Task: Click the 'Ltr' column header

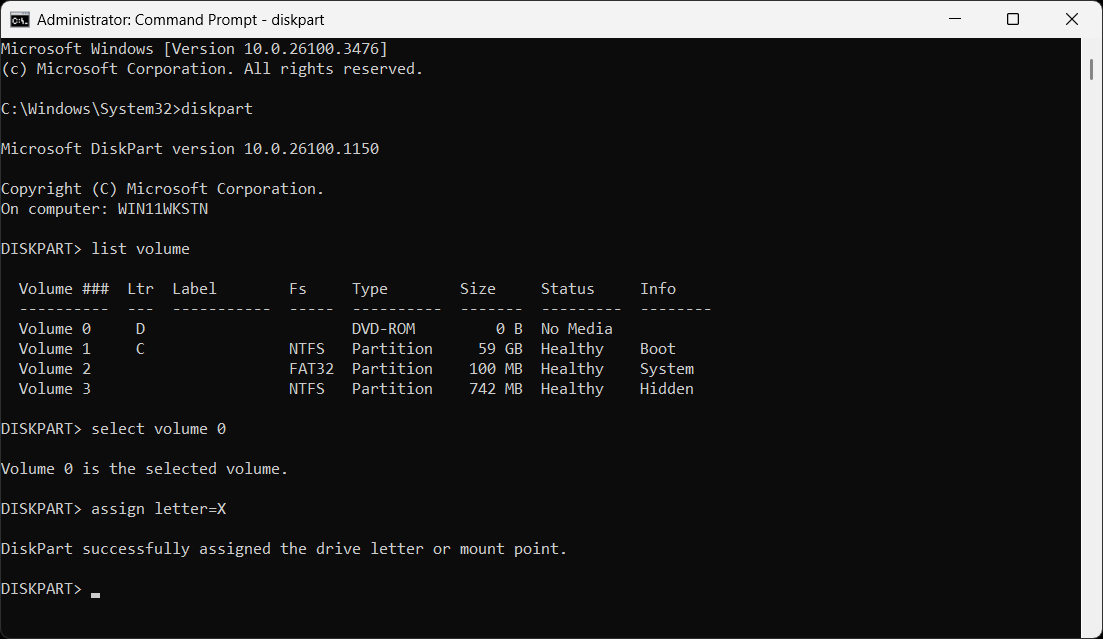Action: (x=140, y=289)
